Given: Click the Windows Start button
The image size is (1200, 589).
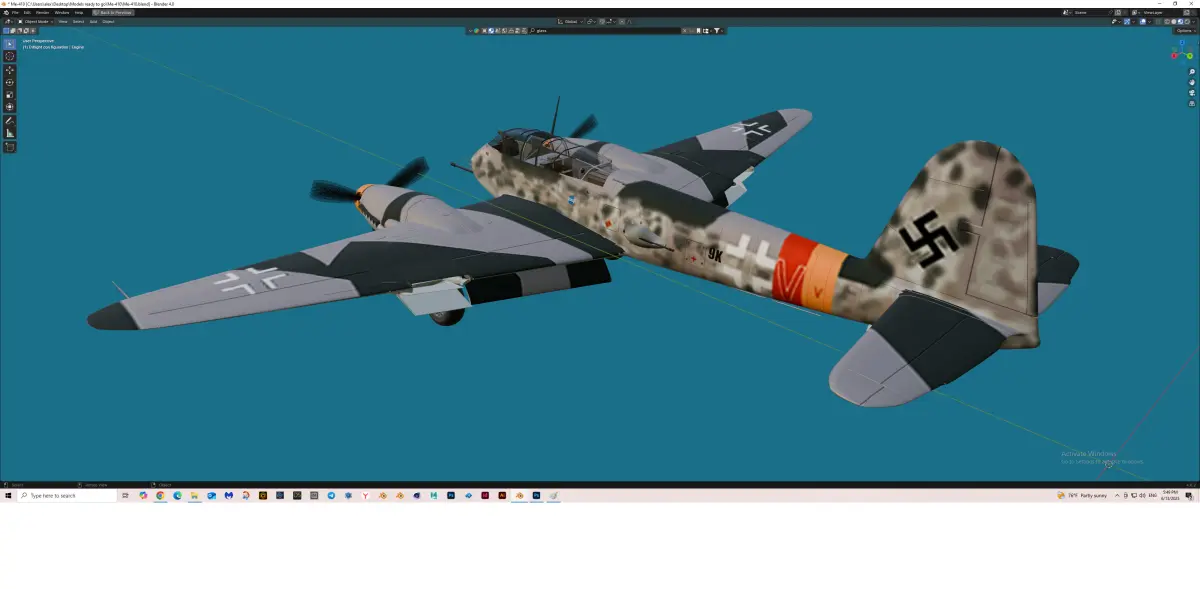Looking at the screenshot, I should click(8, 495).
